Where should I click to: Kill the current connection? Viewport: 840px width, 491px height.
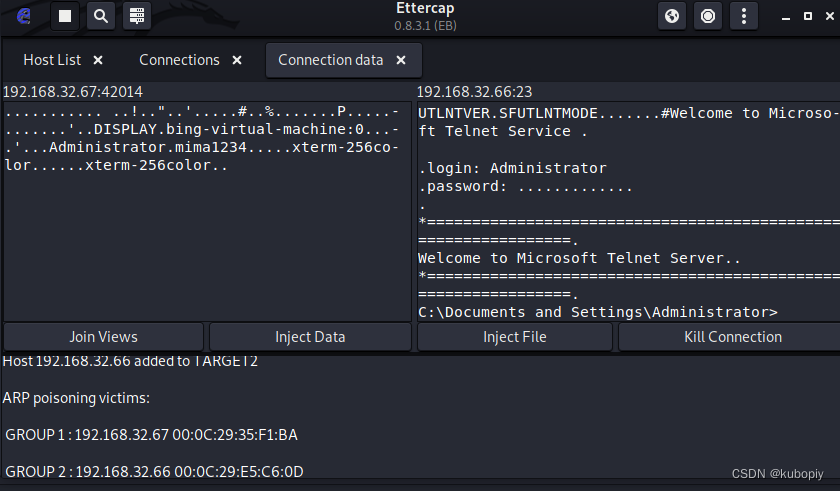click(x=733, y=337)
